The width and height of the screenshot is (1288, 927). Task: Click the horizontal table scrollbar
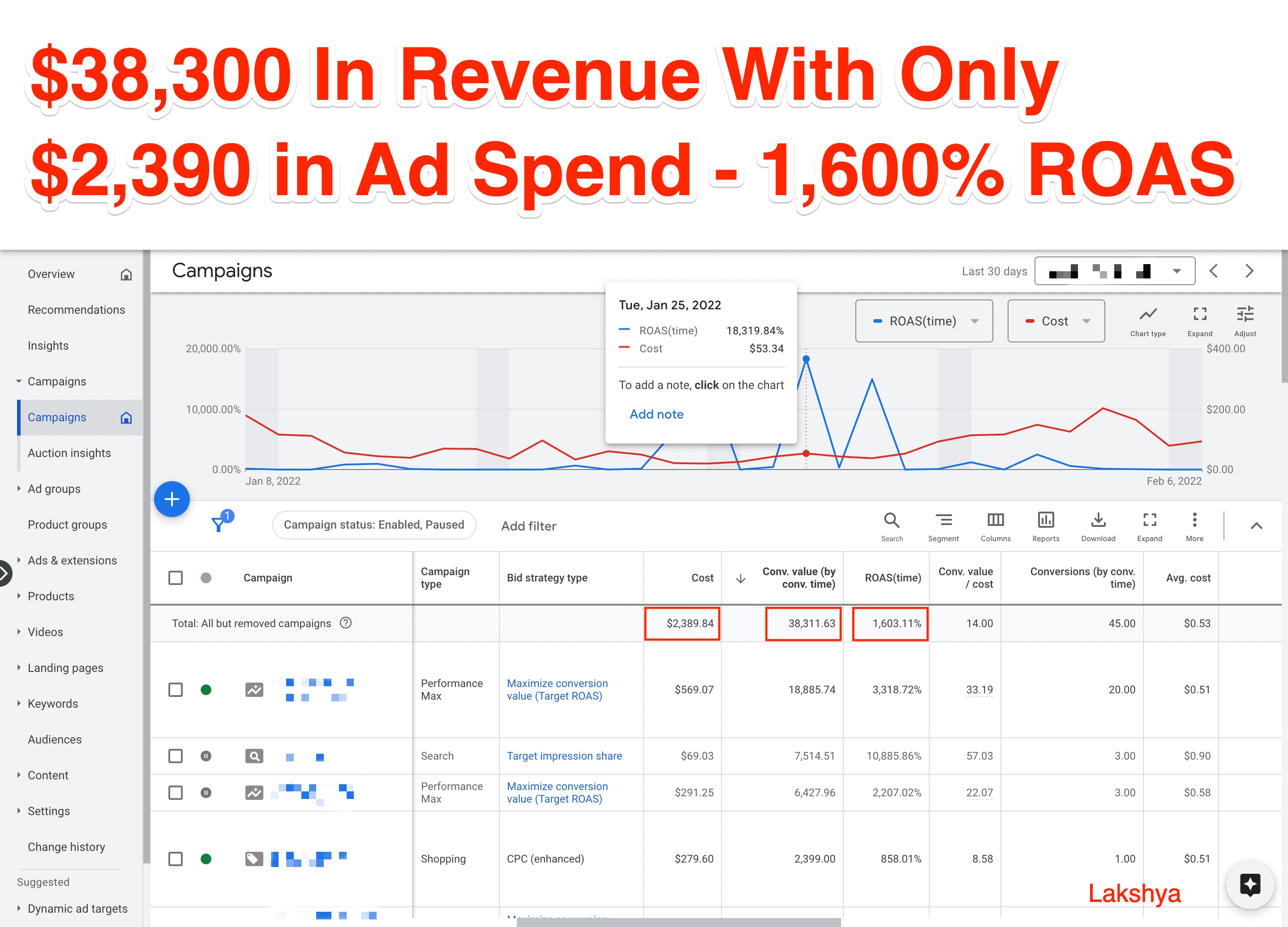678,923
